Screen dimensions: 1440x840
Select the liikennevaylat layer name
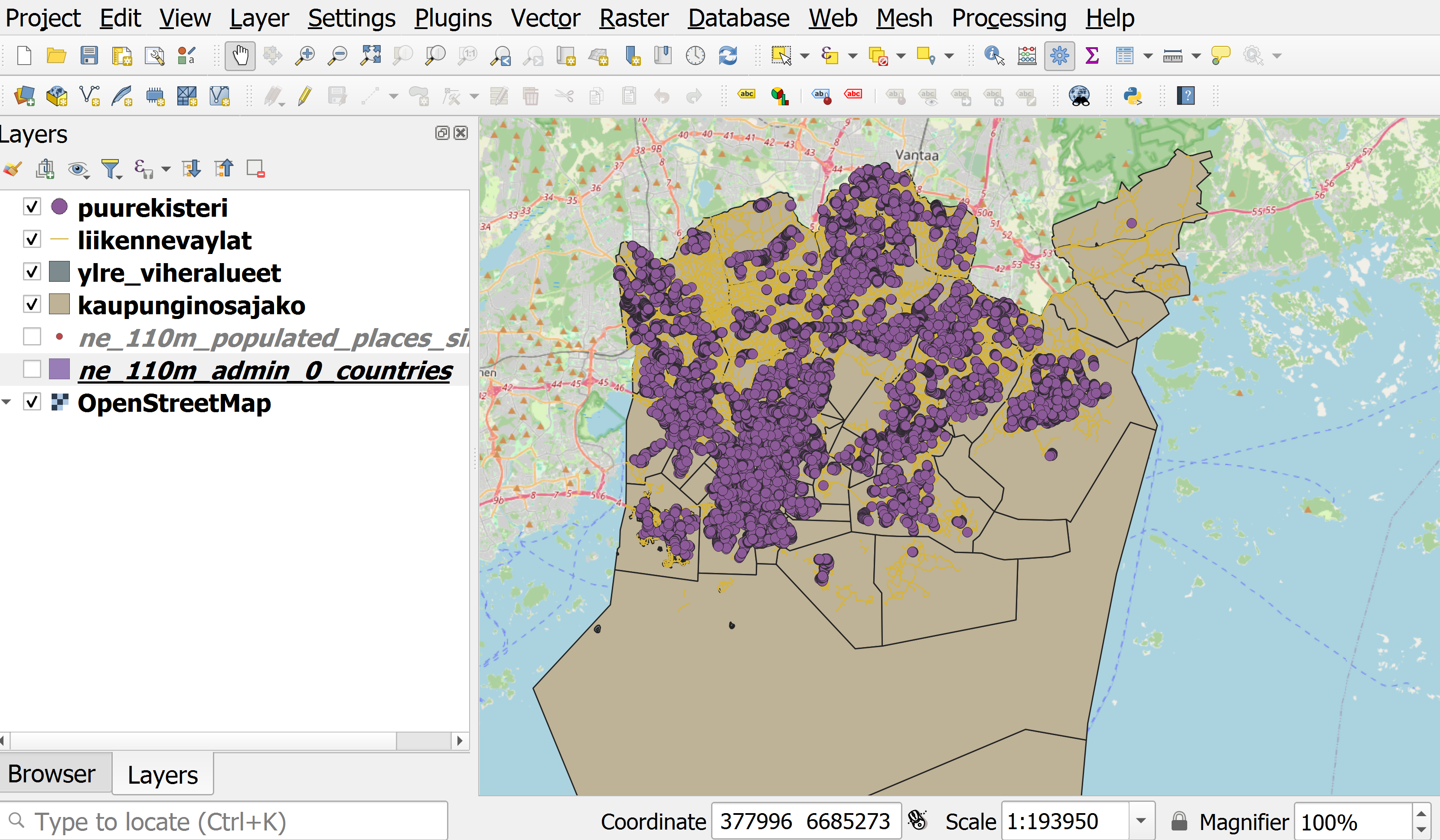164,241
